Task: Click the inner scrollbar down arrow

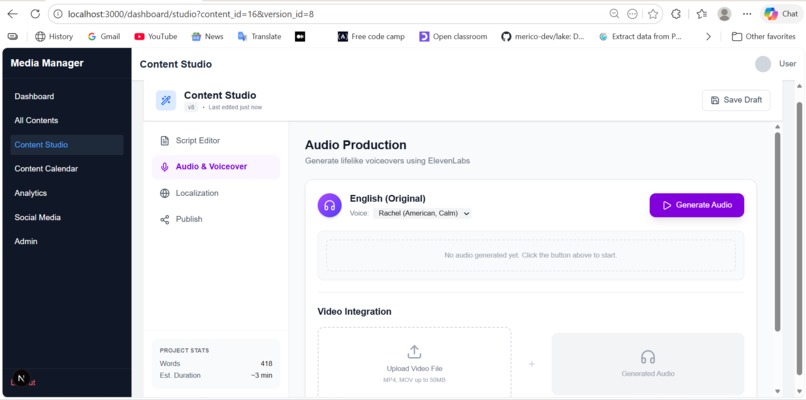Action: point(777,391)
